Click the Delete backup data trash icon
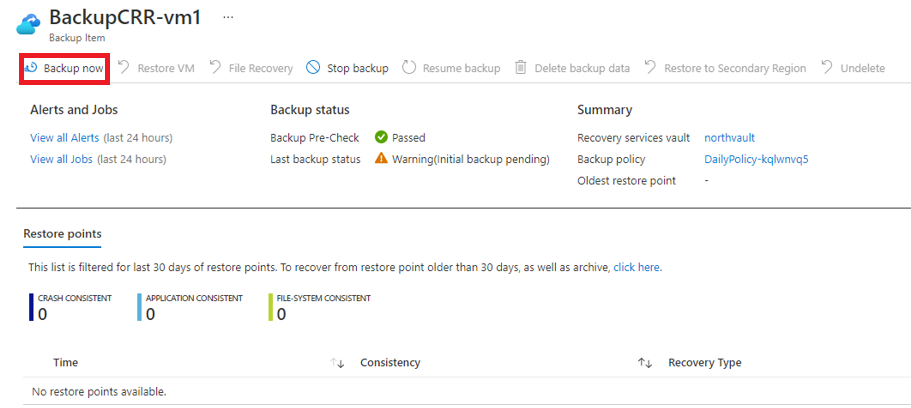The width and height of the screenshot is (911, 408). 521,67
